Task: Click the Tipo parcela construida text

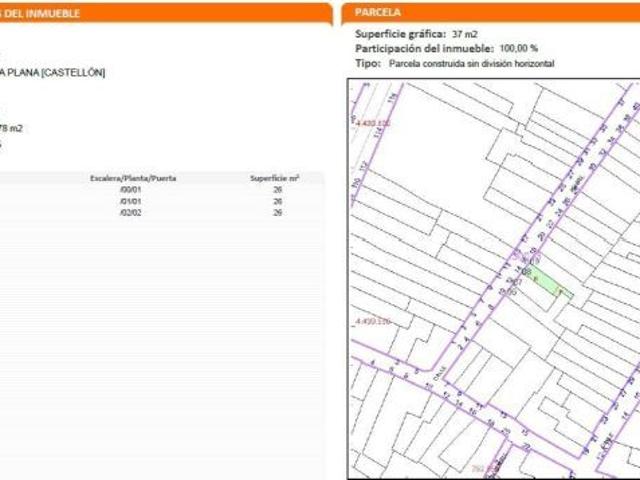Action: [471, 64]
